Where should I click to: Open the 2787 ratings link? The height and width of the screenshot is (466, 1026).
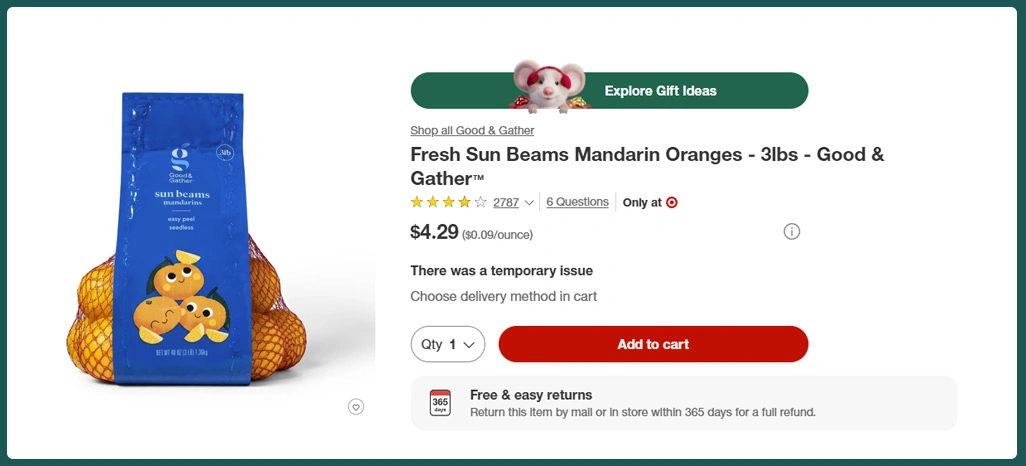pyautogui.click(x=506, y=202)
